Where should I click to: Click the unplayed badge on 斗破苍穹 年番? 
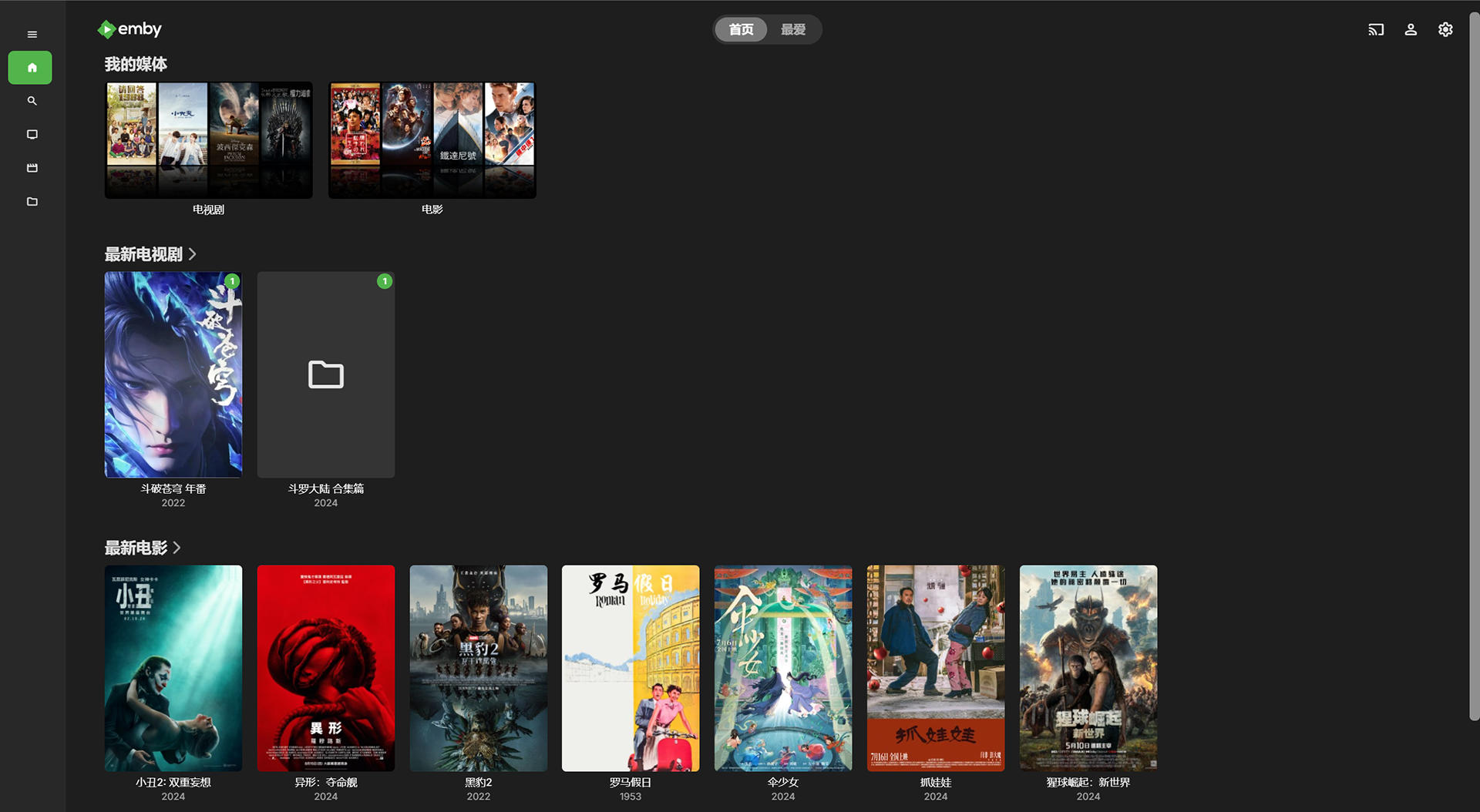232,281
